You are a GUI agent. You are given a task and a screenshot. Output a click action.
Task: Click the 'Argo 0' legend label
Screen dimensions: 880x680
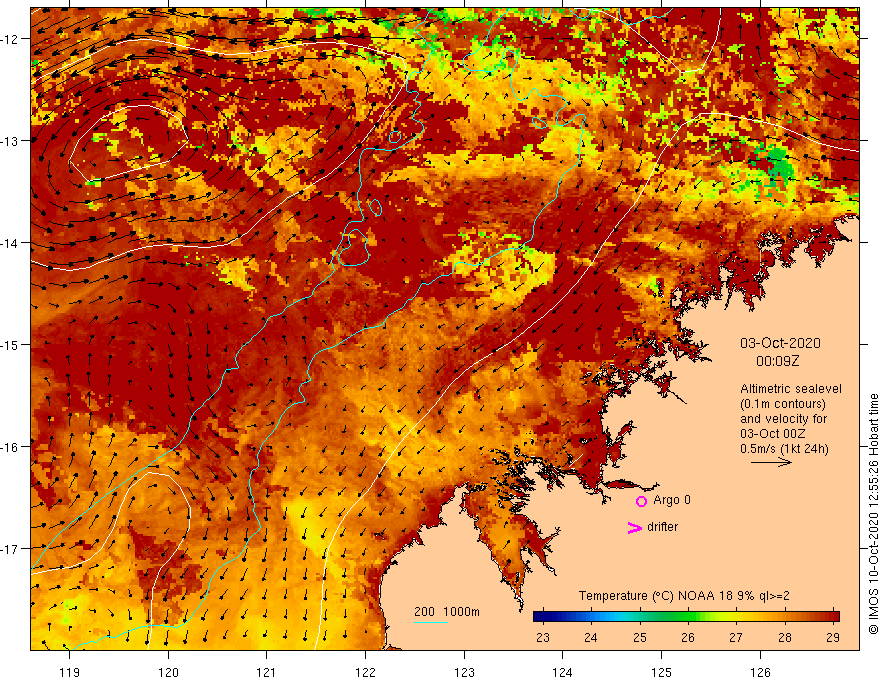672,500
